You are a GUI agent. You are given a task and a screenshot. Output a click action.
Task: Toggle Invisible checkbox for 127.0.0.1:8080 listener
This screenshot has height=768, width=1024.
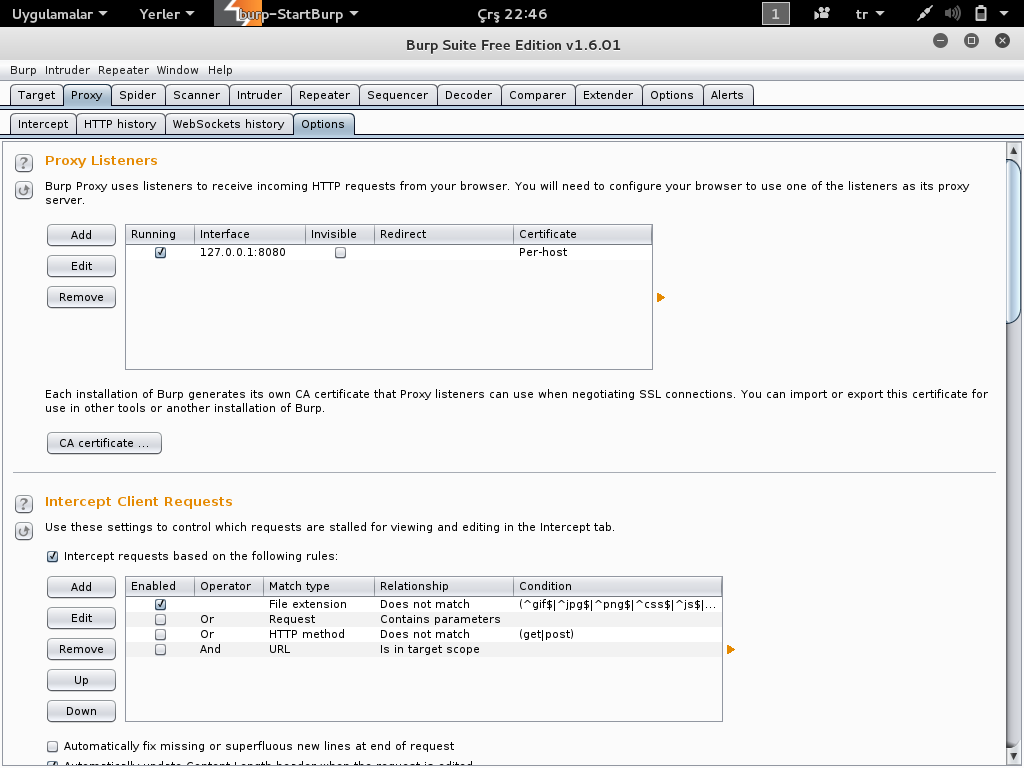[340, 252]
